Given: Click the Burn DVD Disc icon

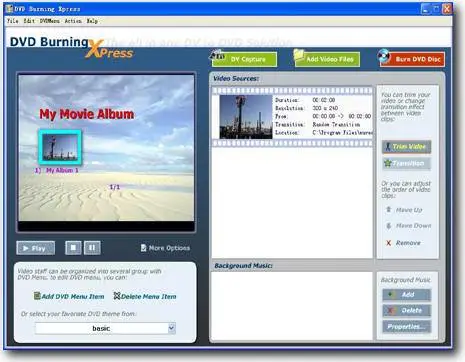Looking at the screenshot, I should click(384, 56).
